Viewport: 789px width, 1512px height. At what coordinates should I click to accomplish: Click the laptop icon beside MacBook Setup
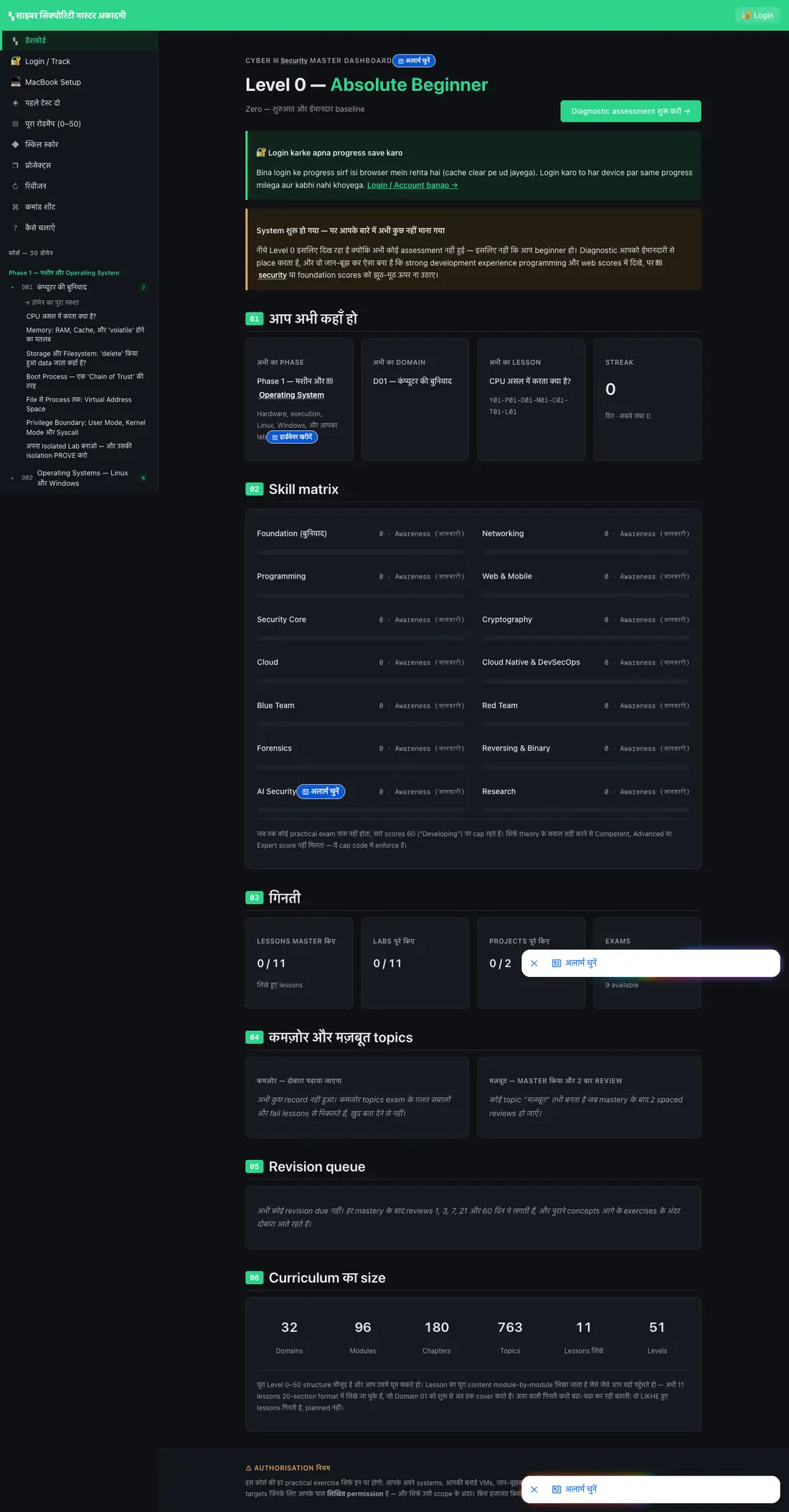click(15, 82)
